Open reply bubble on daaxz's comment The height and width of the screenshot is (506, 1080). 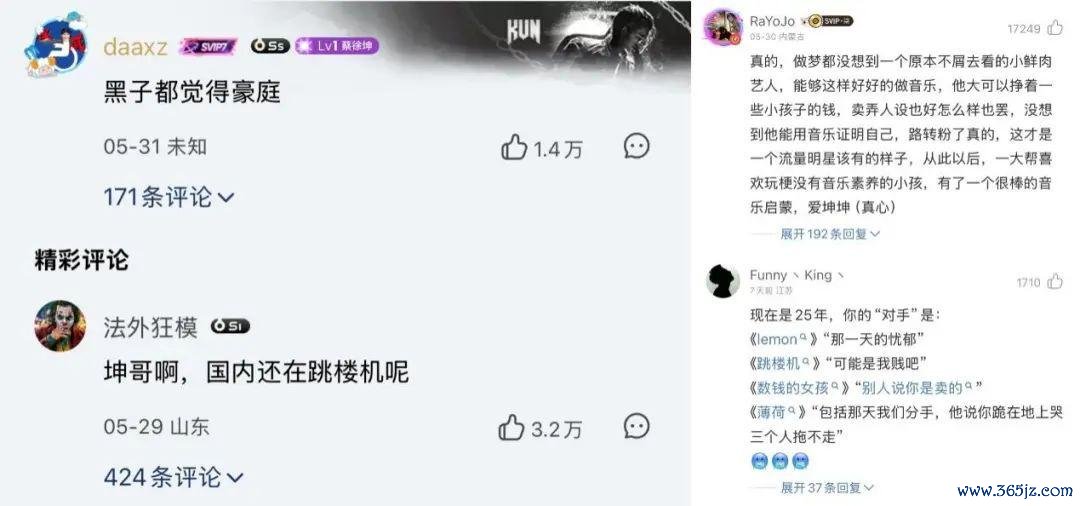click(636, 146)
